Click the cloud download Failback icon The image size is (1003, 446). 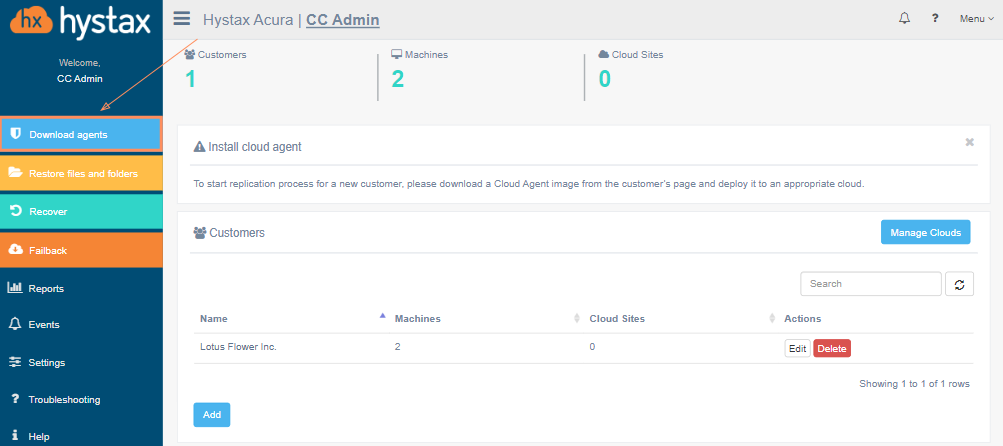(15, 250)
